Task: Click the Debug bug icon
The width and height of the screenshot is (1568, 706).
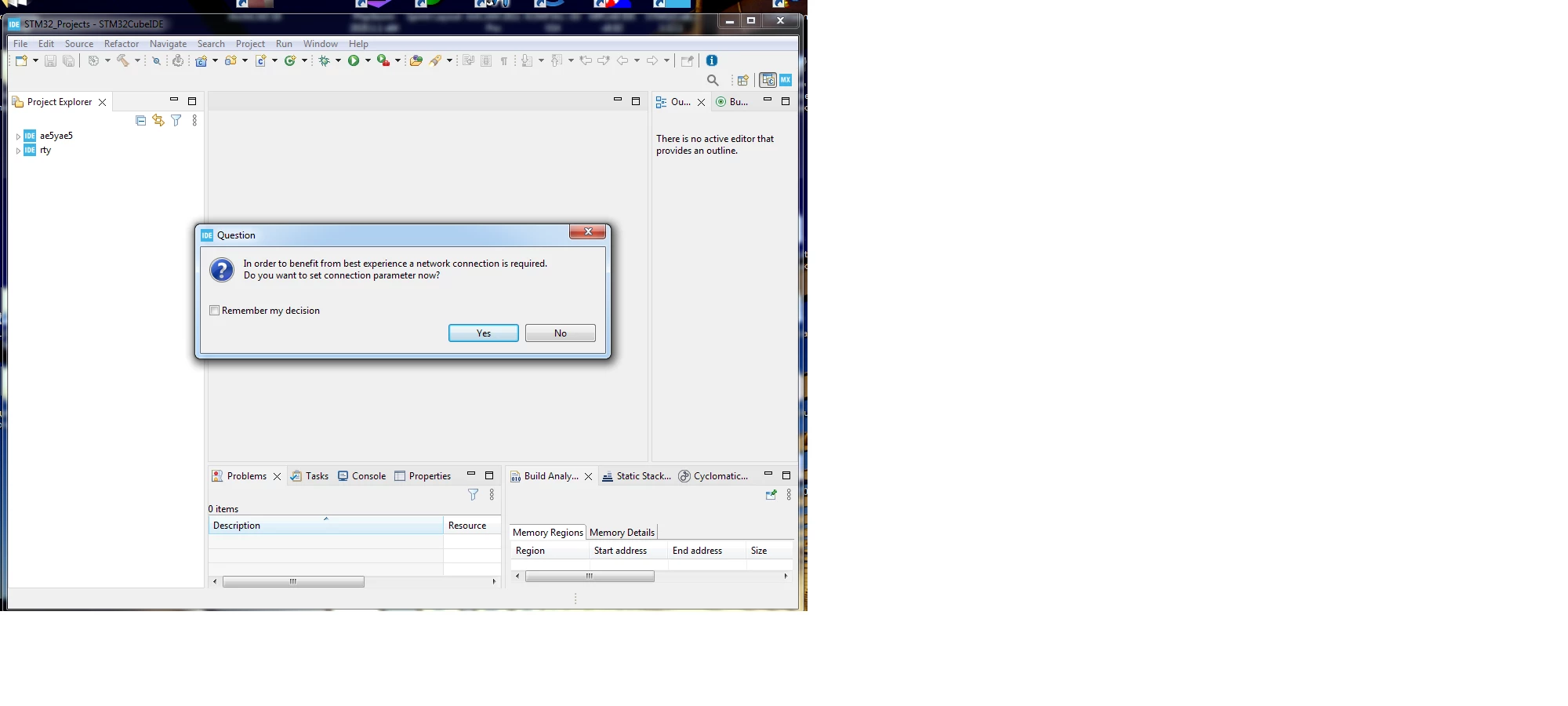Action: click(324, 60)
